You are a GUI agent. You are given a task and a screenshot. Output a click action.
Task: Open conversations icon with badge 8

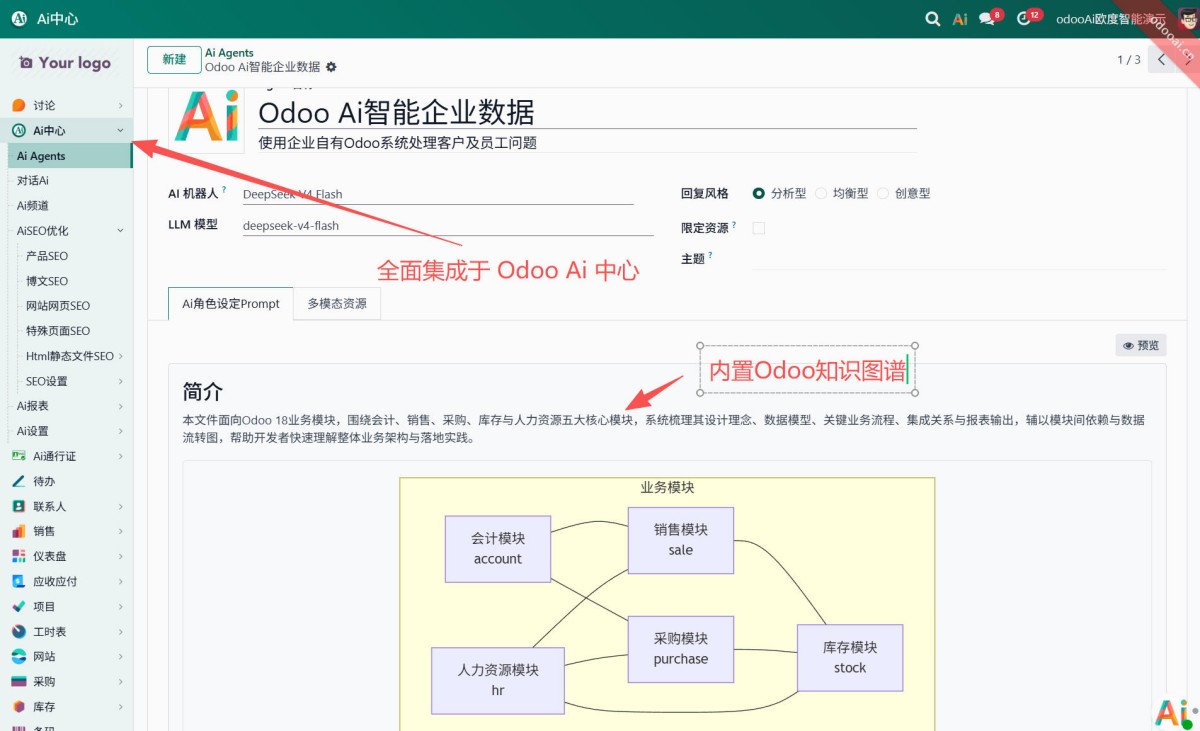point(987,19)
